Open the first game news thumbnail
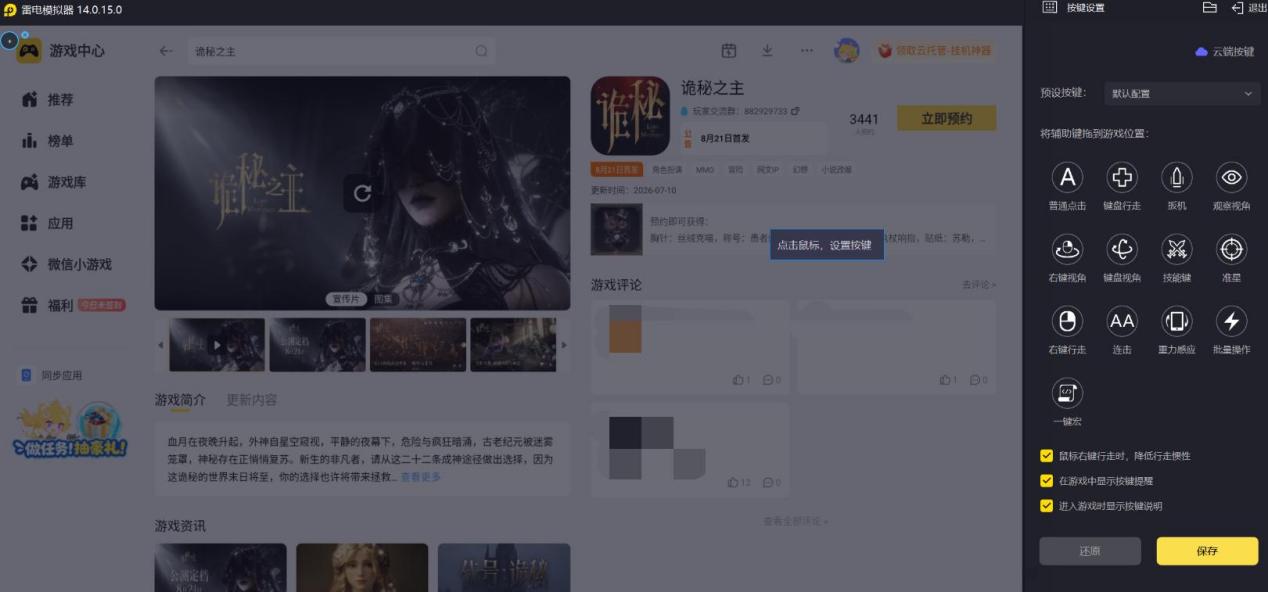 220,567
